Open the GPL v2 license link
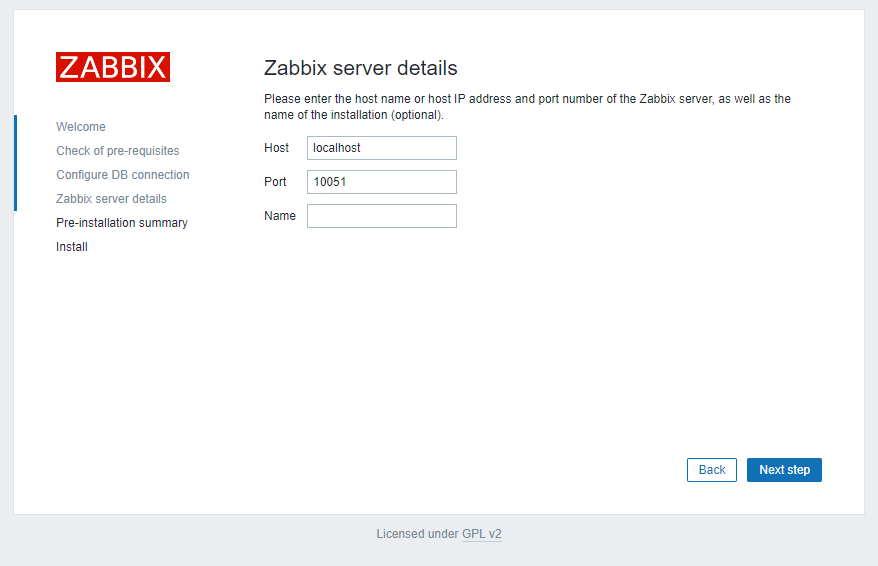The width and height of the screenshot is (878, 566). click(x=482, y=534)
